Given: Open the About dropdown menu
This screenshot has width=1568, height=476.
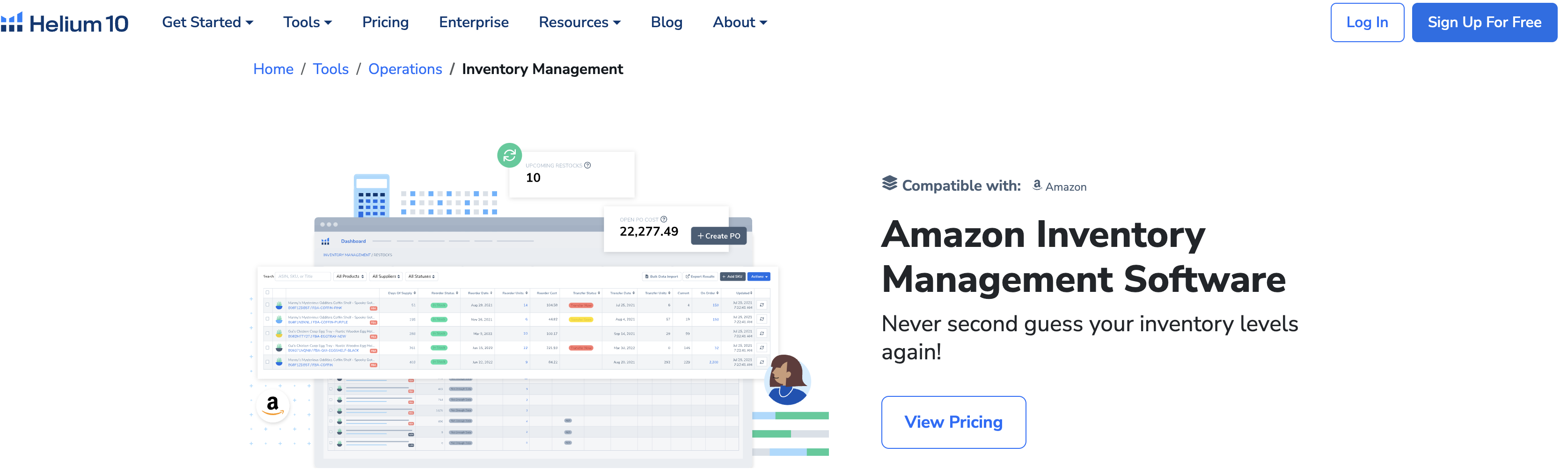Looking at the screenshot, I should (x=740, y=22).
